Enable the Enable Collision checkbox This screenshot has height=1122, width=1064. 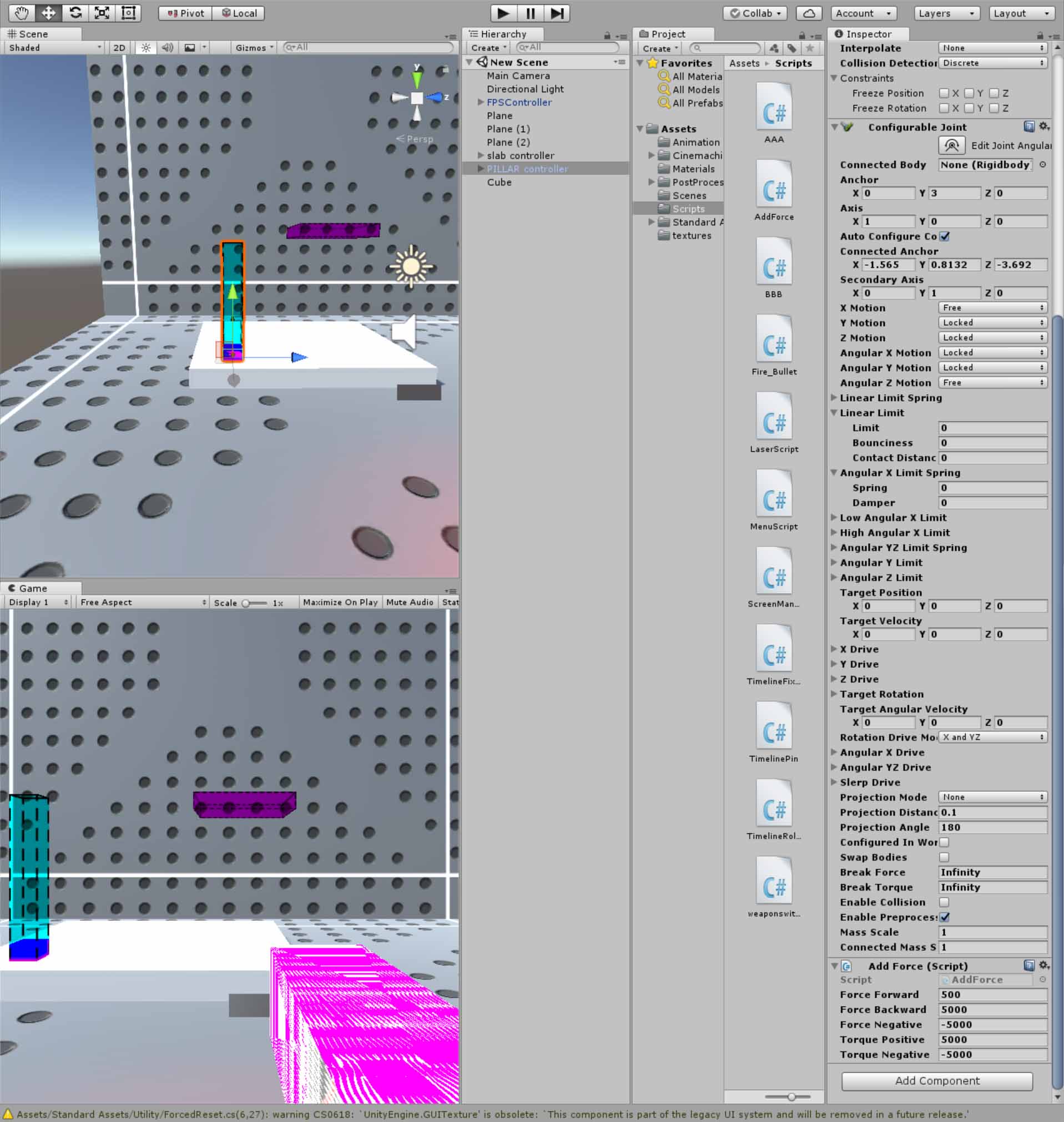(x=943, y=902)
